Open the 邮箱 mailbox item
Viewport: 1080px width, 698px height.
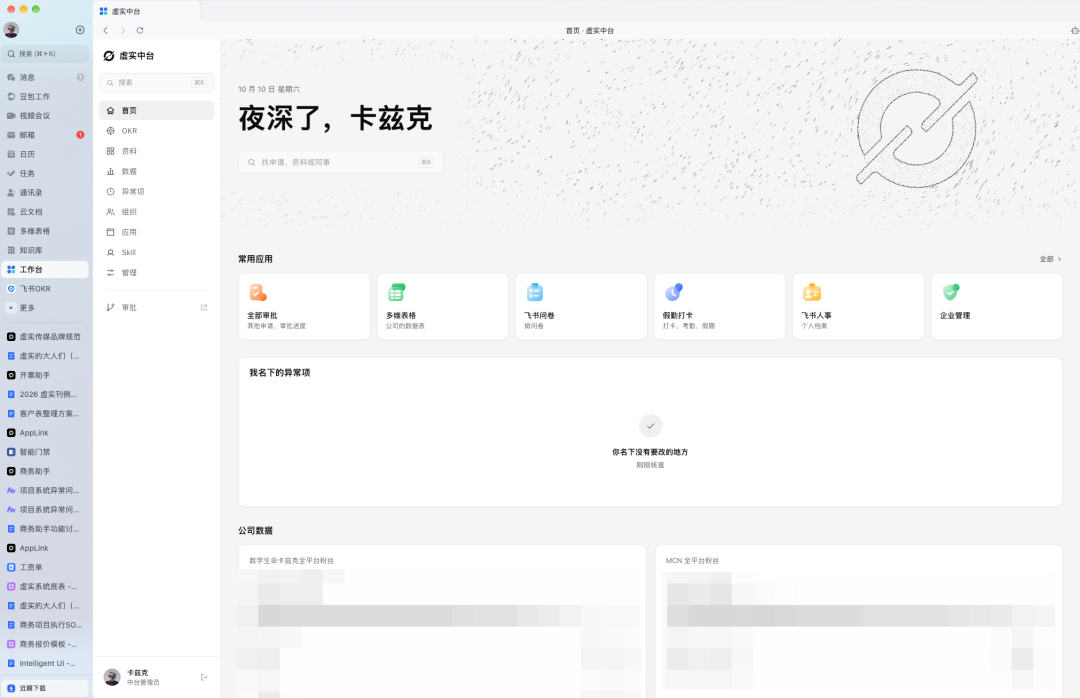pos(45,135)
